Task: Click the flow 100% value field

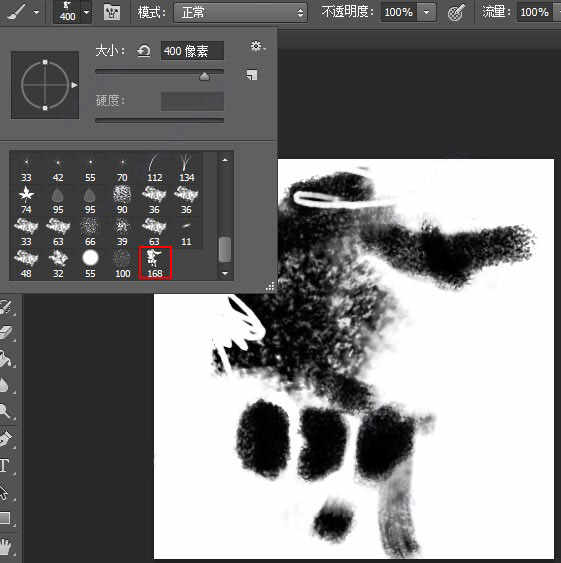Action: coord(534,13)
